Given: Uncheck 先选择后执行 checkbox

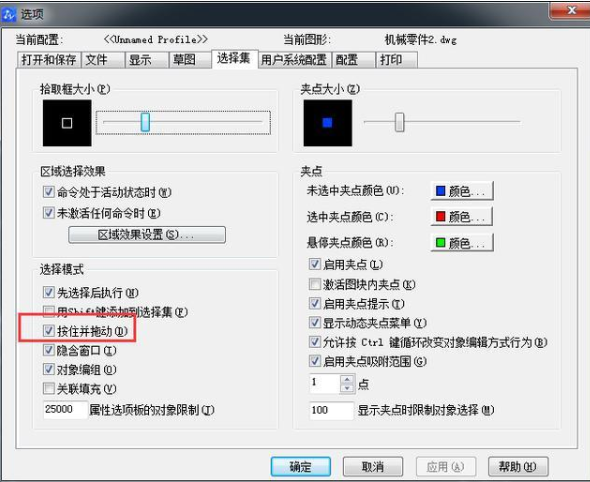Looking at the screenshot, I should point(49,292).
